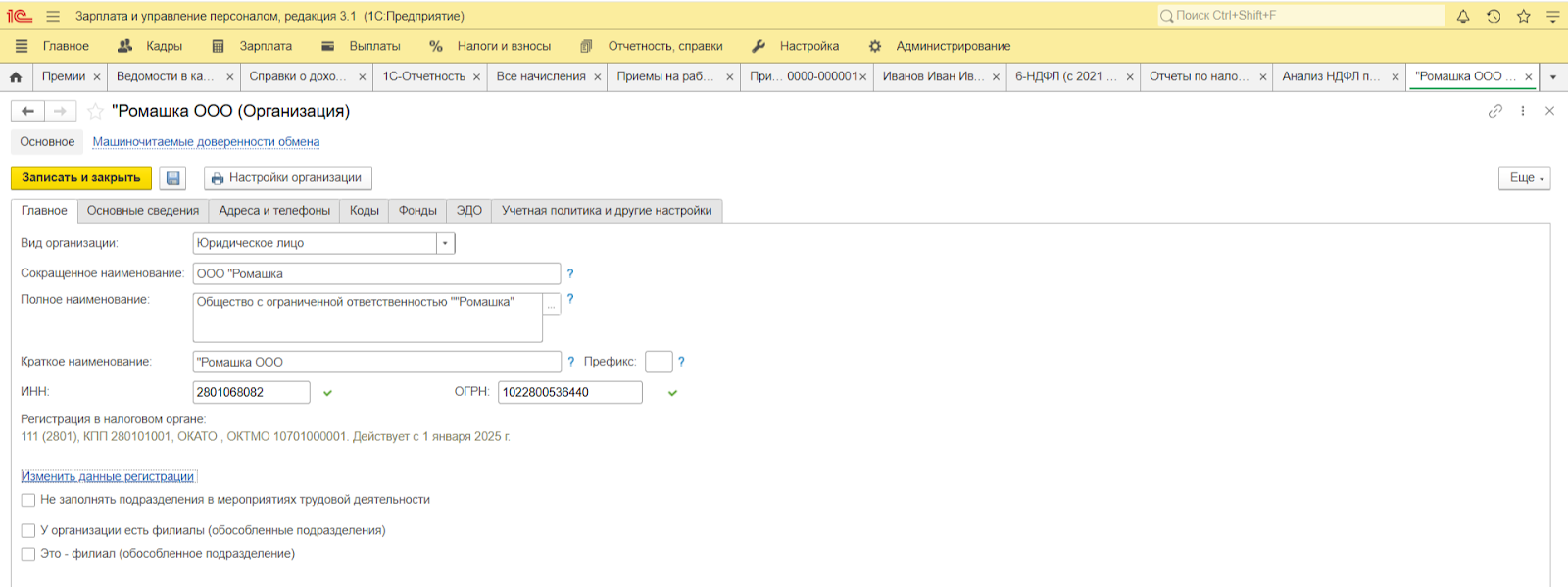The width and height of the screenshot is (1568, 587).
Task: Show help for Сокращенное наименование
Action: click(x=570, y=273)
